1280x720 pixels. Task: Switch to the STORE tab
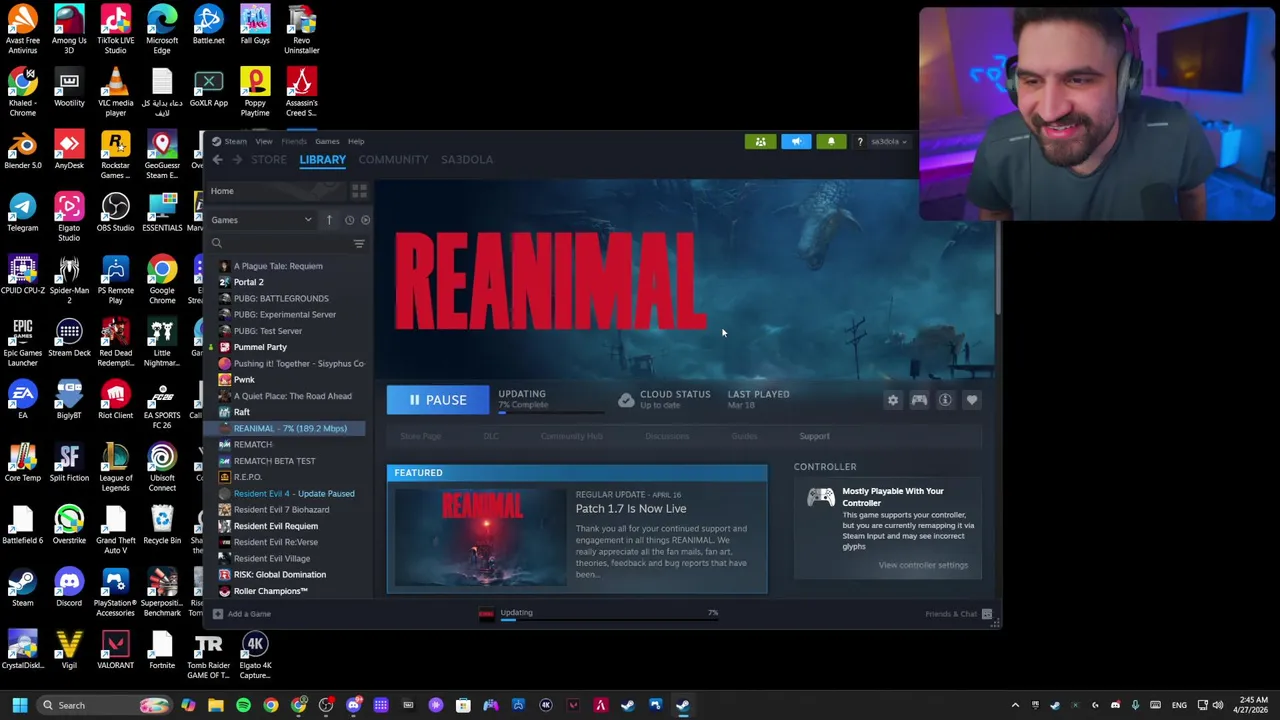(x=269, y=160)
